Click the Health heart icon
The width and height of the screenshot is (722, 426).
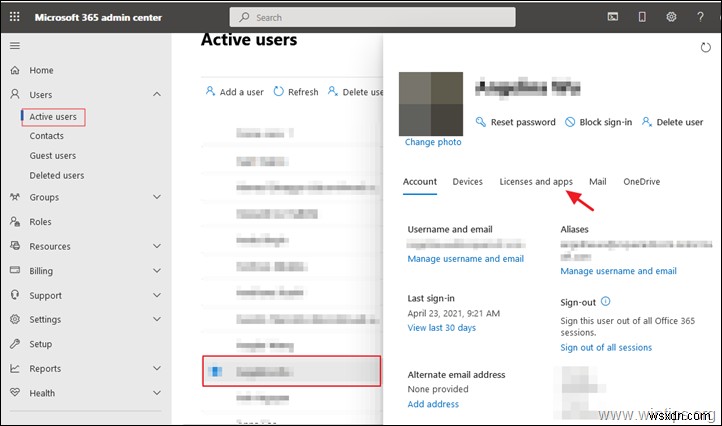pos(15,392)
